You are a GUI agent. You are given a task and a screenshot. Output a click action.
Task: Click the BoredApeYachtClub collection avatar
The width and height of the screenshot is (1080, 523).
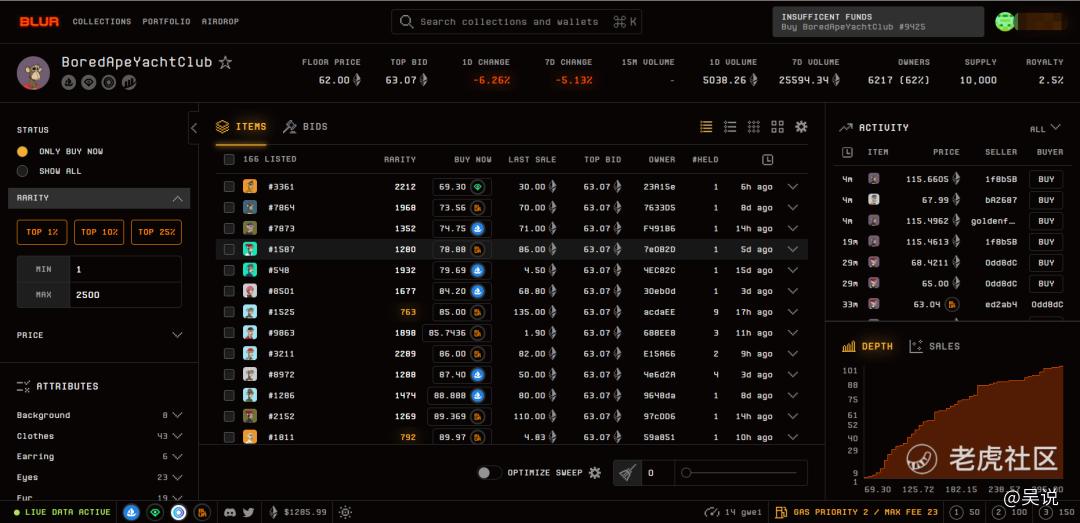coord(33,73)
